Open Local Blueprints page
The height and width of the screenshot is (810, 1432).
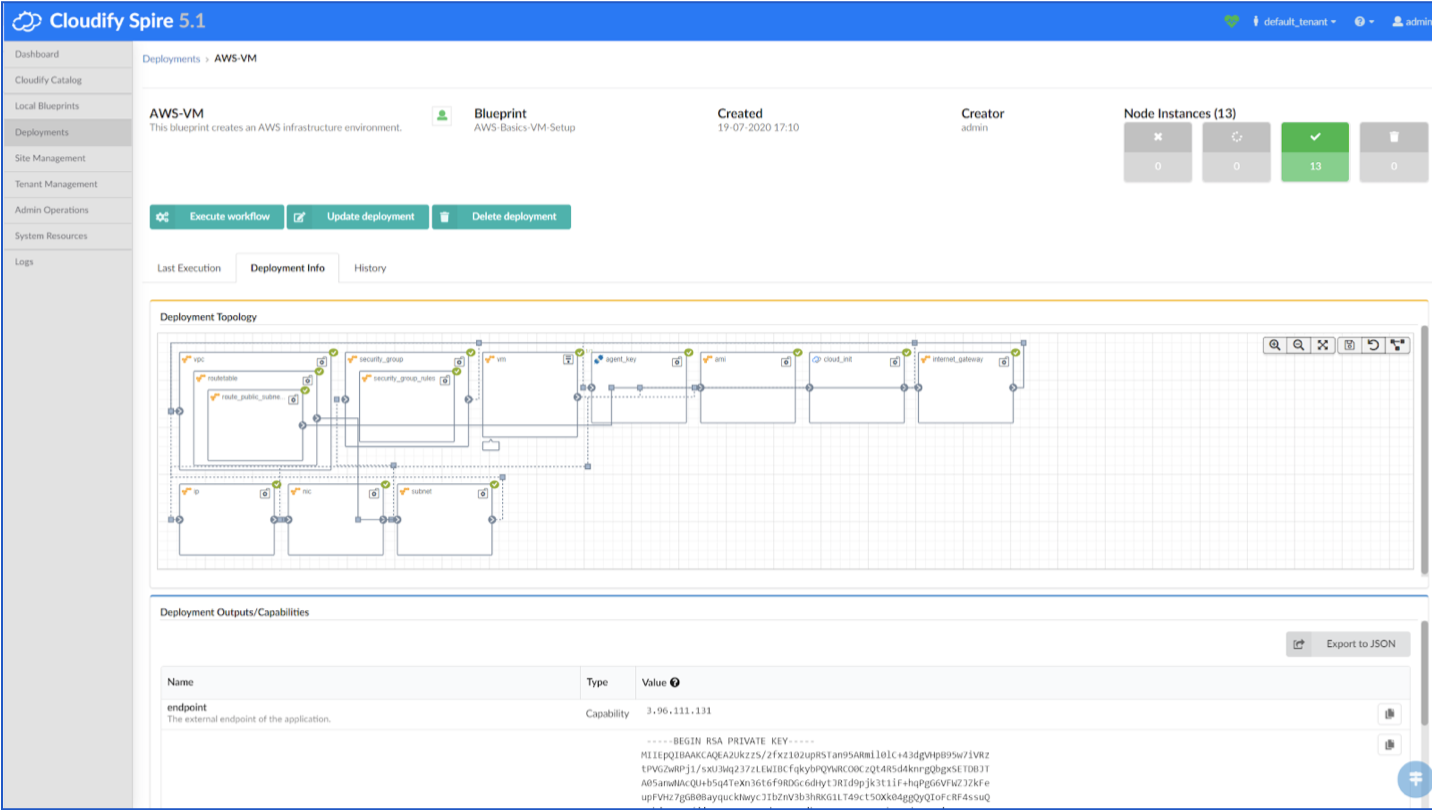[x=67, y=106]
